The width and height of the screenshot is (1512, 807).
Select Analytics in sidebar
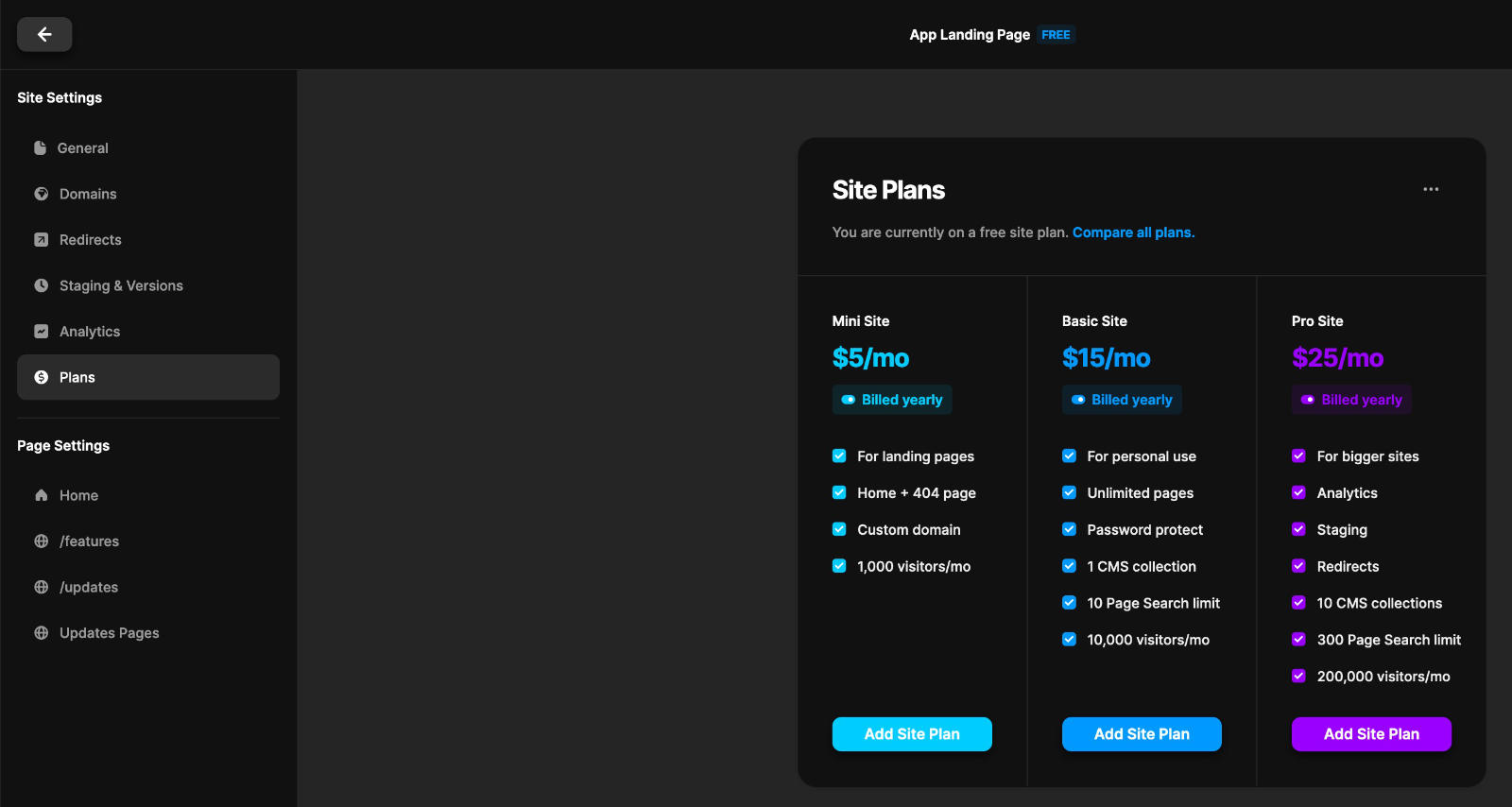pos(148,332)
